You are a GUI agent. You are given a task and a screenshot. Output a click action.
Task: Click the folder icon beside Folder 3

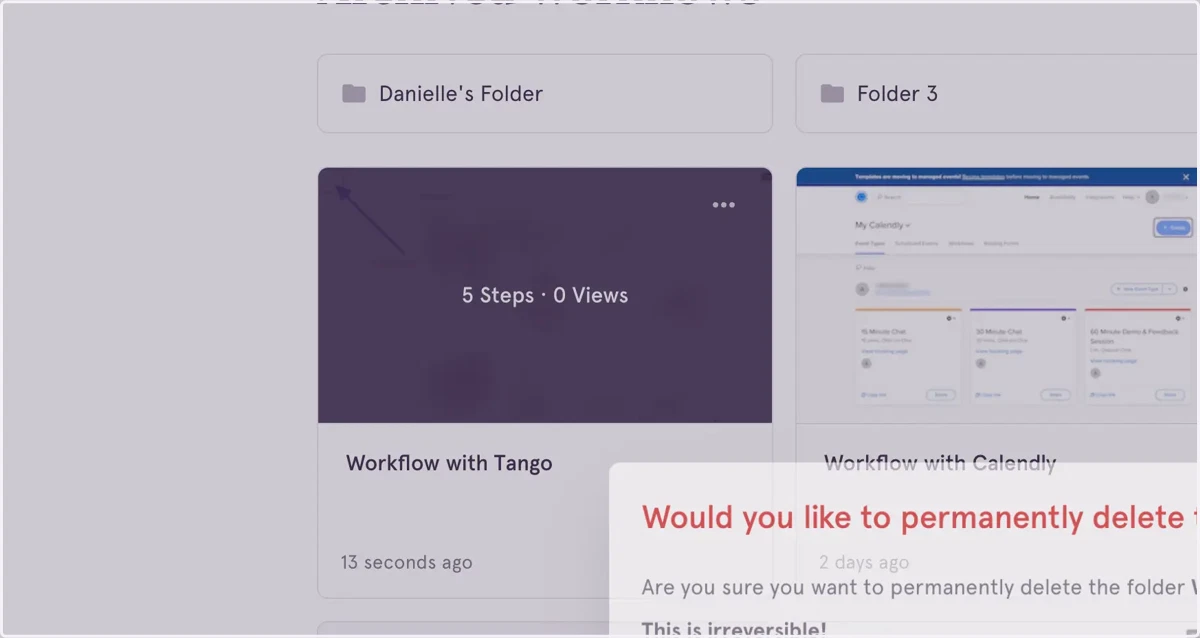[832, 94]
